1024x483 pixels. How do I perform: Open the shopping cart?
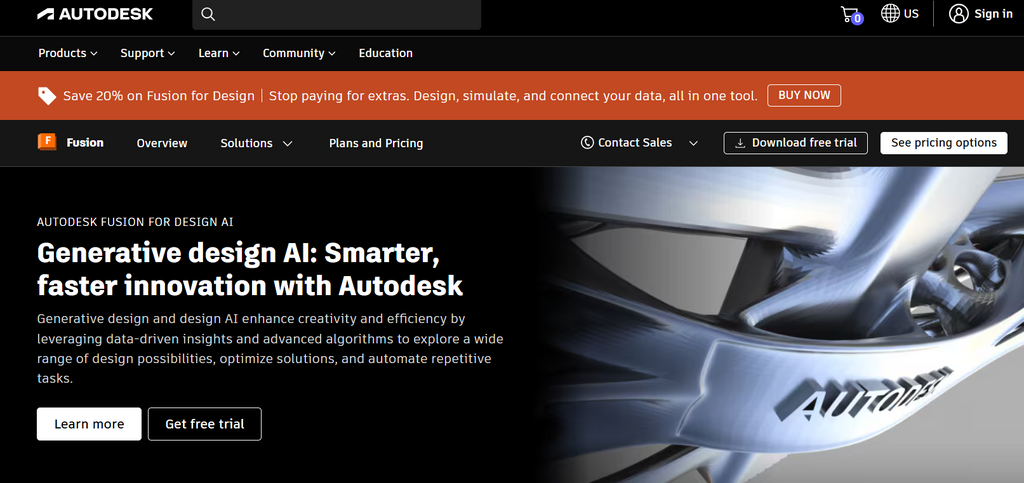(851, 14)
